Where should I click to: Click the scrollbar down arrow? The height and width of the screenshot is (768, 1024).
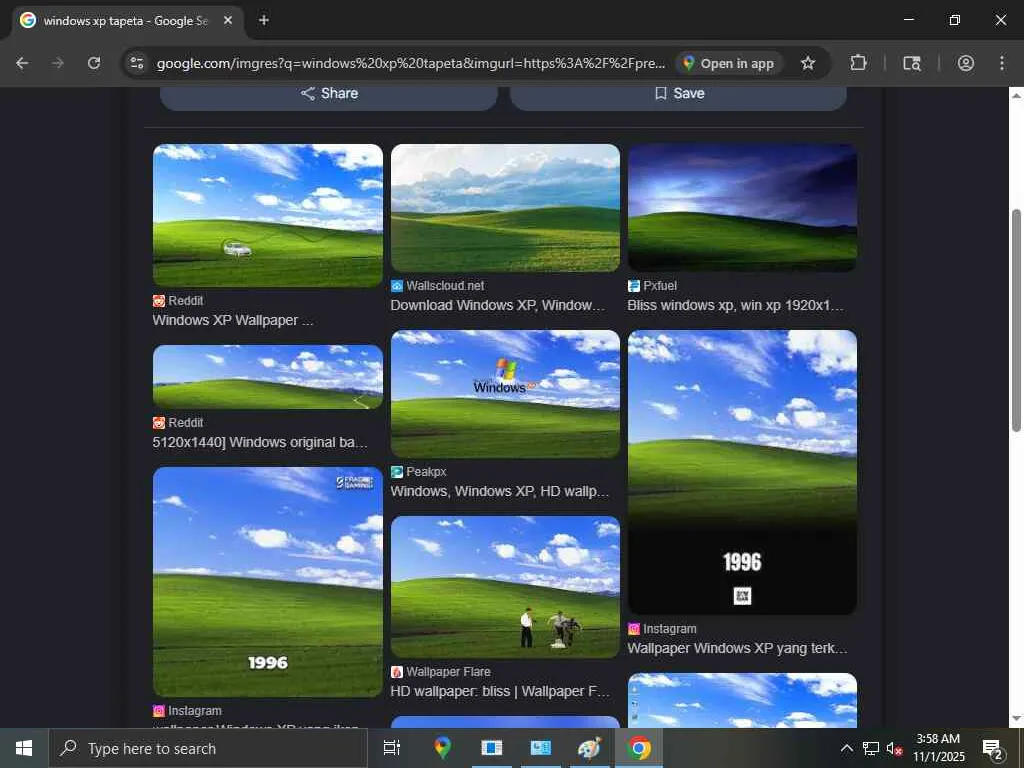click(x=1016, y=719)
